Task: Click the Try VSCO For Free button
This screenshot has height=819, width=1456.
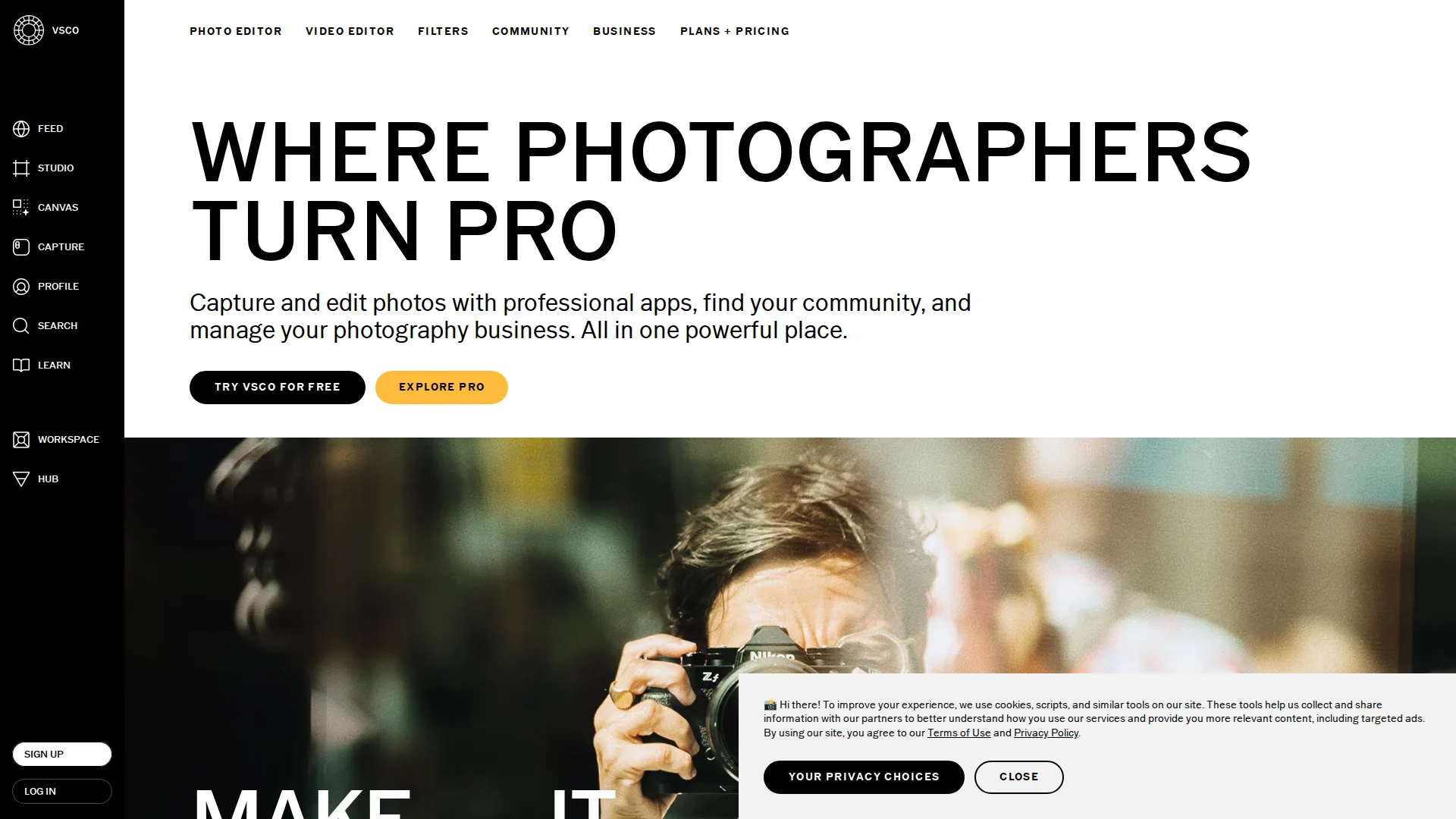Action: [278, 388]
